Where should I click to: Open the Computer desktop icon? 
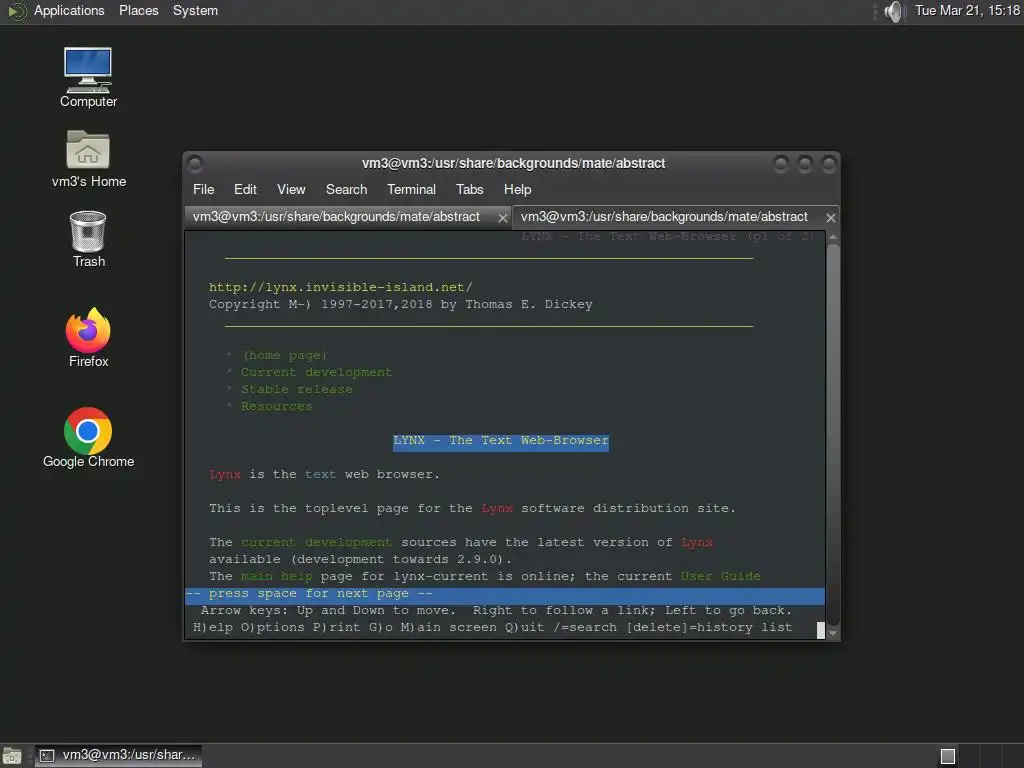(x=88, y=77)
